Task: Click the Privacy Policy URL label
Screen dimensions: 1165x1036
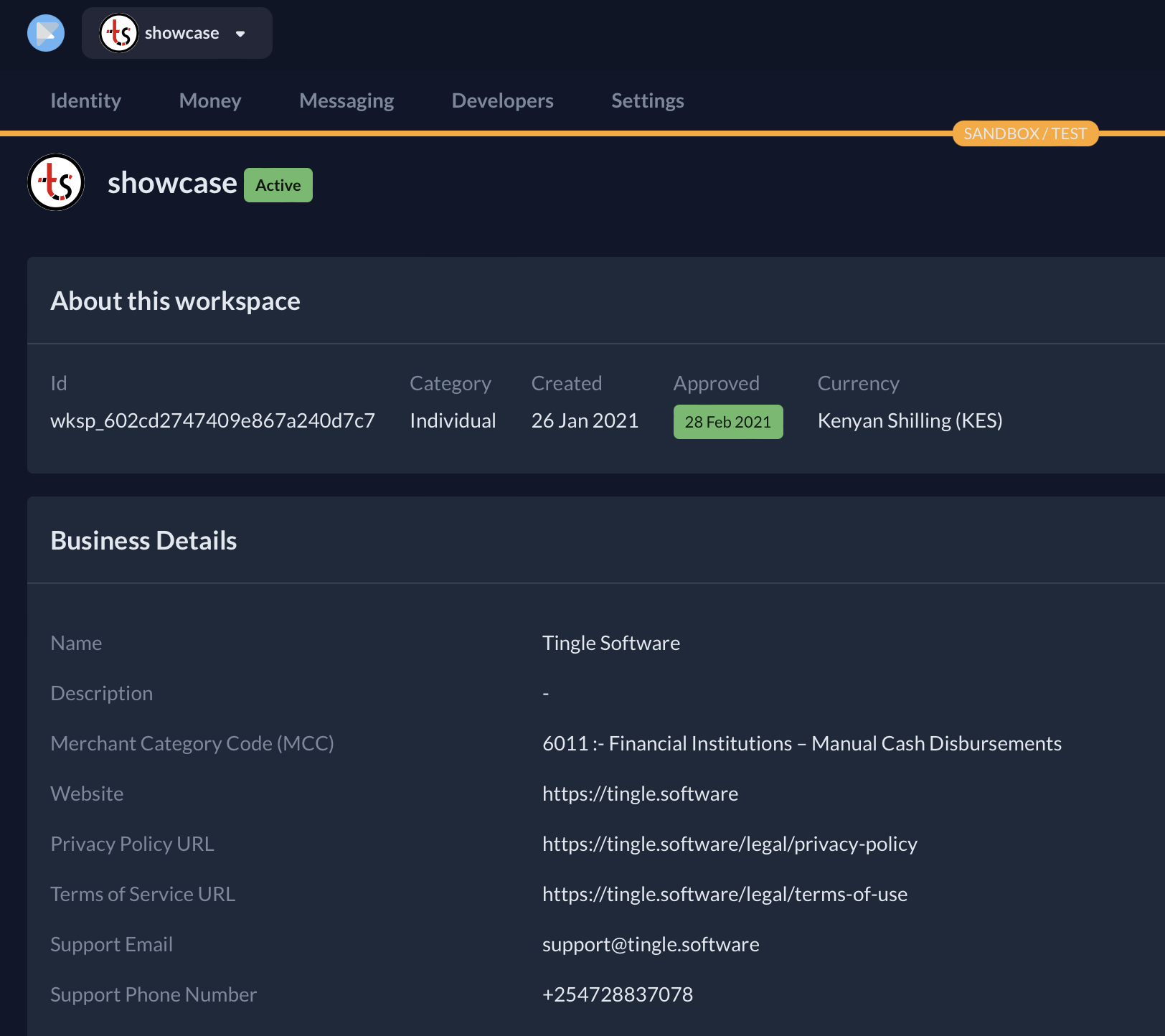Action: coord(132,844)
